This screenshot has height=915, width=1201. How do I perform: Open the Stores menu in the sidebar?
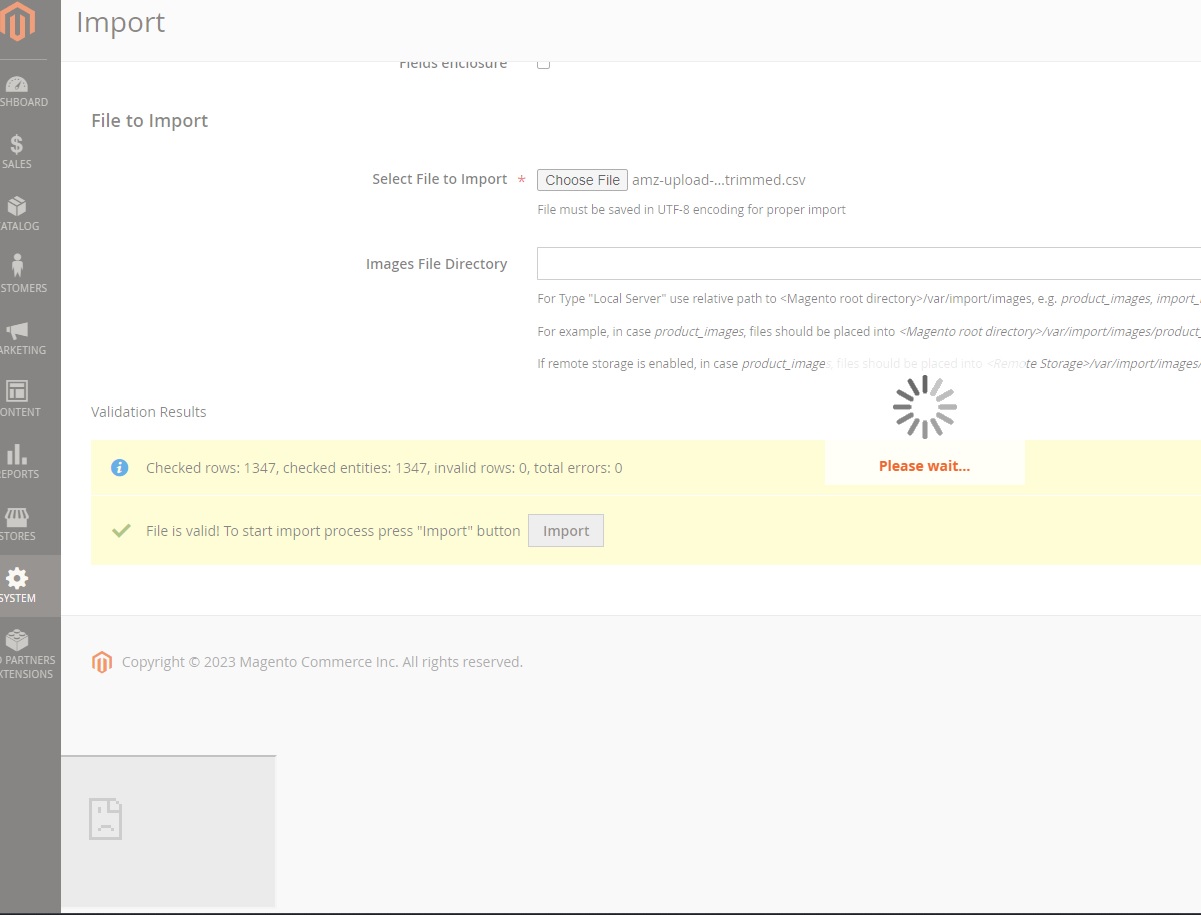[18, 515]
